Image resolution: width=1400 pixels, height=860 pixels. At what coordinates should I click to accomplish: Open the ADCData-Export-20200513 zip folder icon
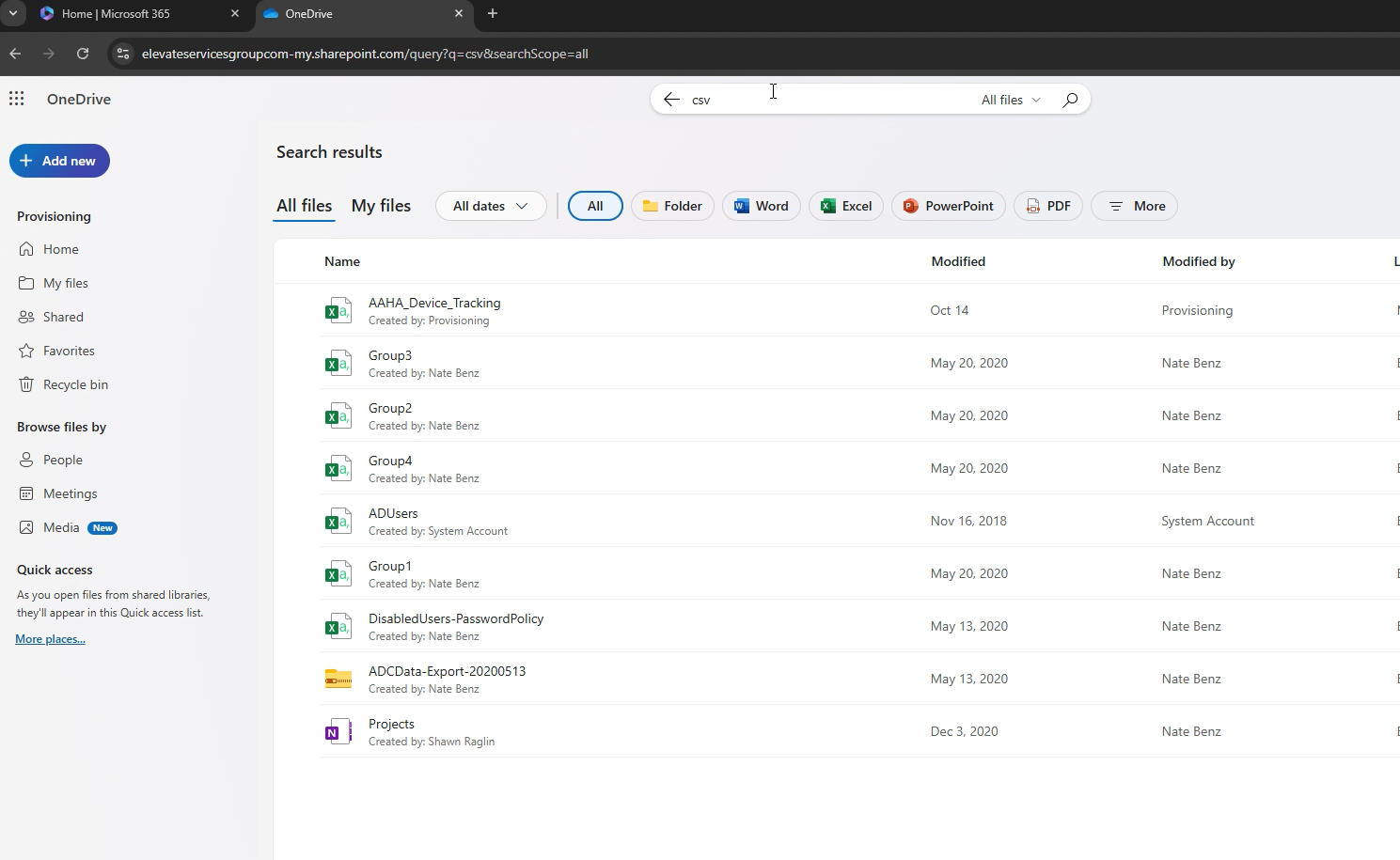click(x=338, y=679)
